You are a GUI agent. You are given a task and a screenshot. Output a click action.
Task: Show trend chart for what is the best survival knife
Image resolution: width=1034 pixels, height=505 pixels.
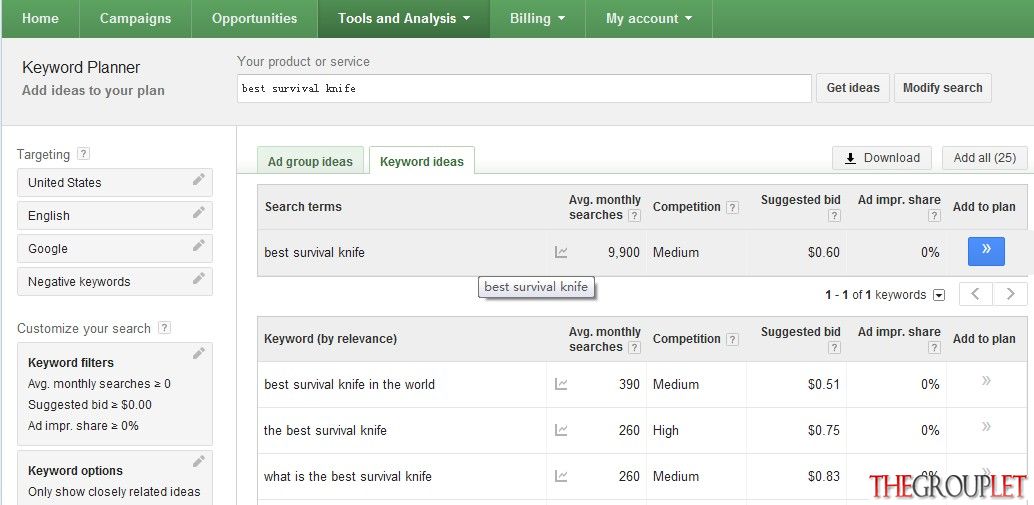[x=561, y=476]
